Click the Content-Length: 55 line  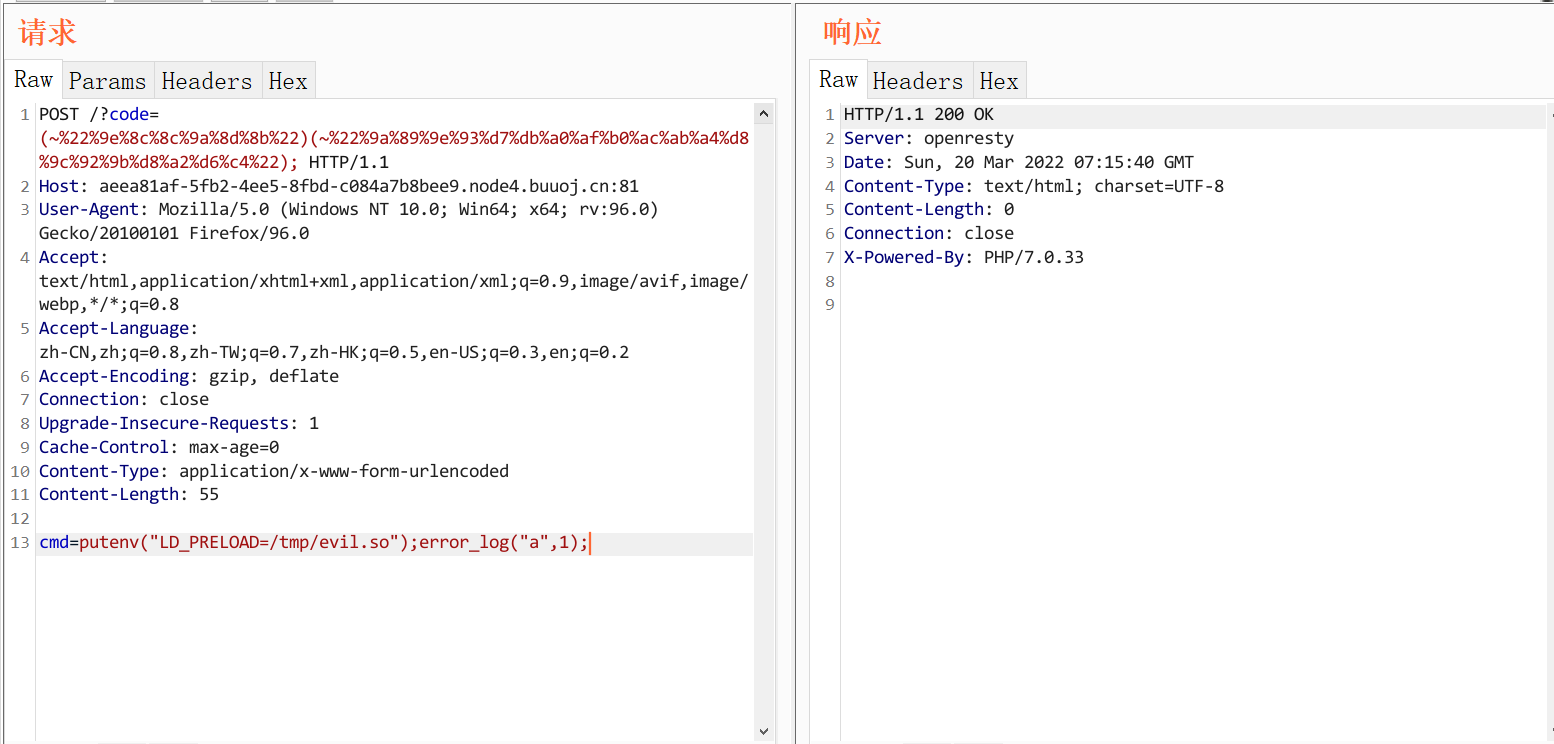(129, 494)
